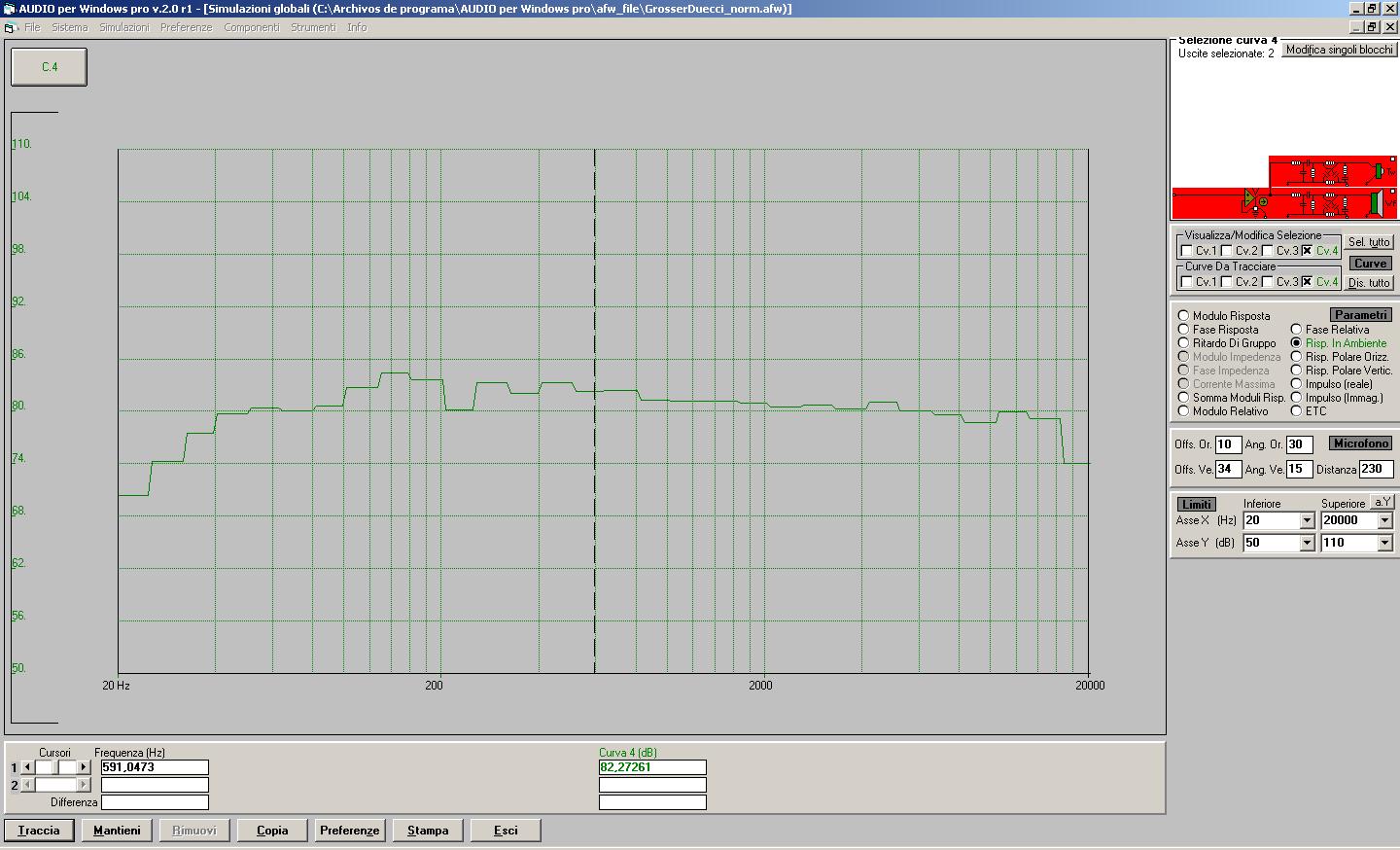Open Asse X Inferiore dropdown arrow
The width and height of the screenshot is (1400, 850).
pyautogui.click(x=1307, y=520)
